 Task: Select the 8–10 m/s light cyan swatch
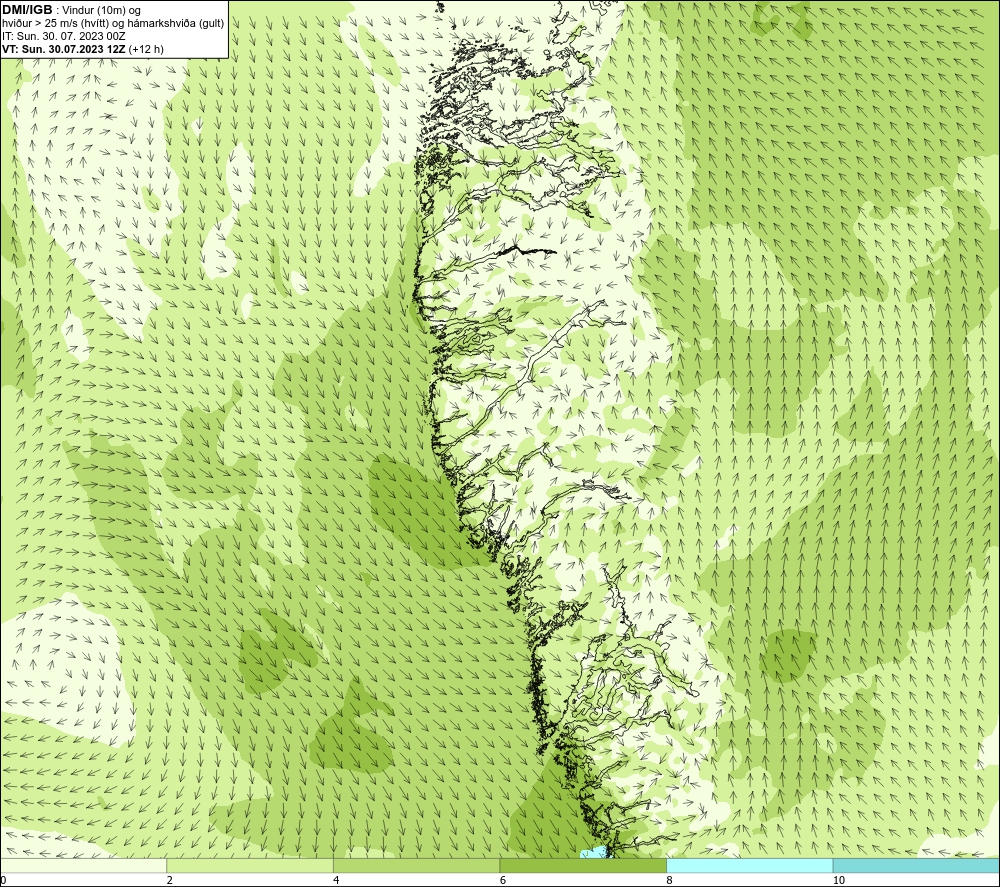point(749,865)
